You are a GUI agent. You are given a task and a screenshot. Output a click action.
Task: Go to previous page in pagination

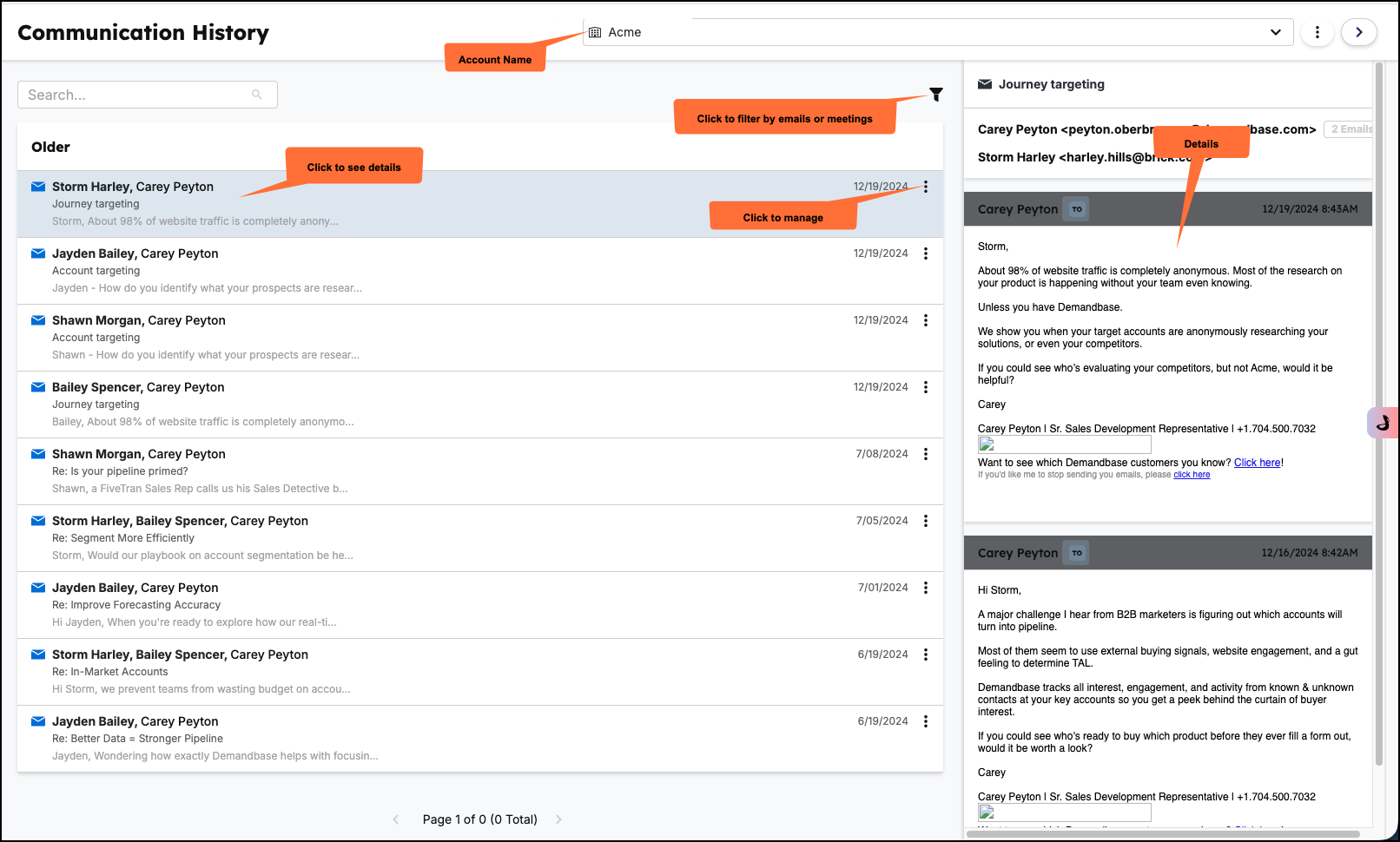396,819
